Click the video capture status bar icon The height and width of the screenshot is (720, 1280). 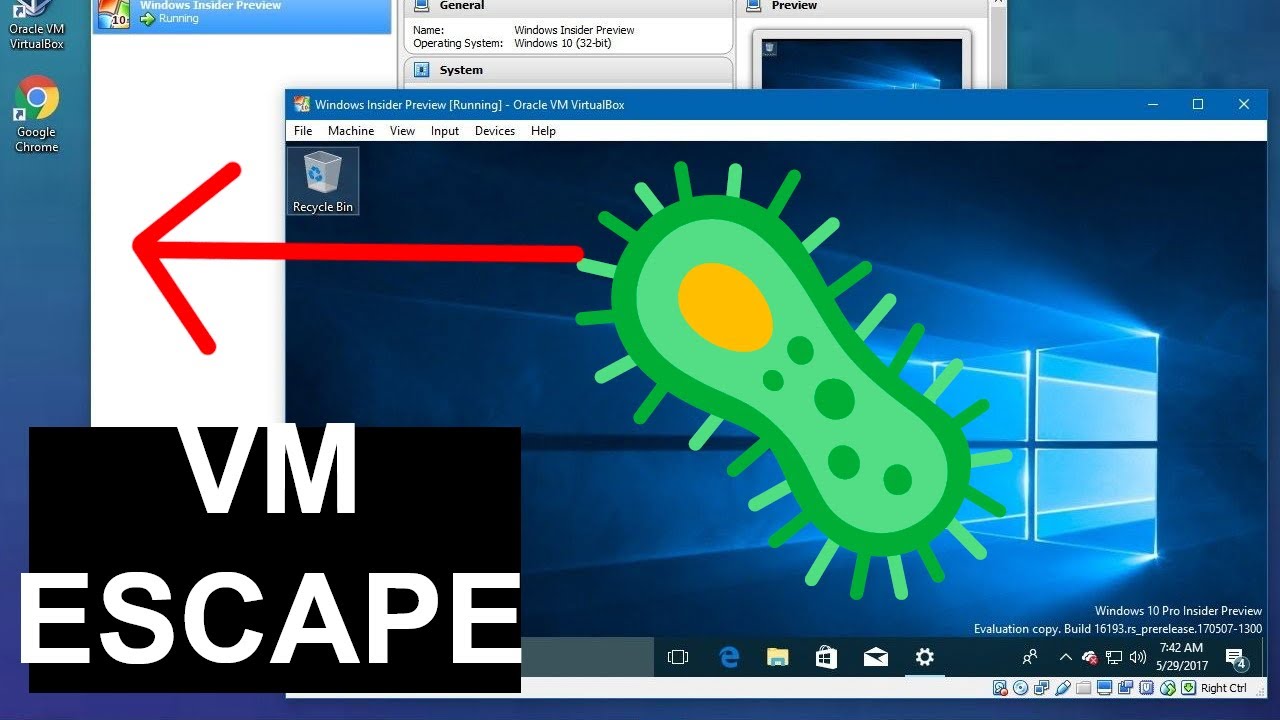pos(1125,688)
